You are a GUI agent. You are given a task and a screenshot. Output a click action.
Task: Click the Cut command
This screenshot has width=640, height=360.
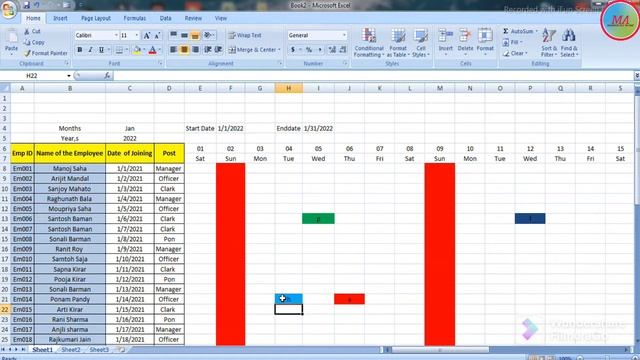coord(32,31)
